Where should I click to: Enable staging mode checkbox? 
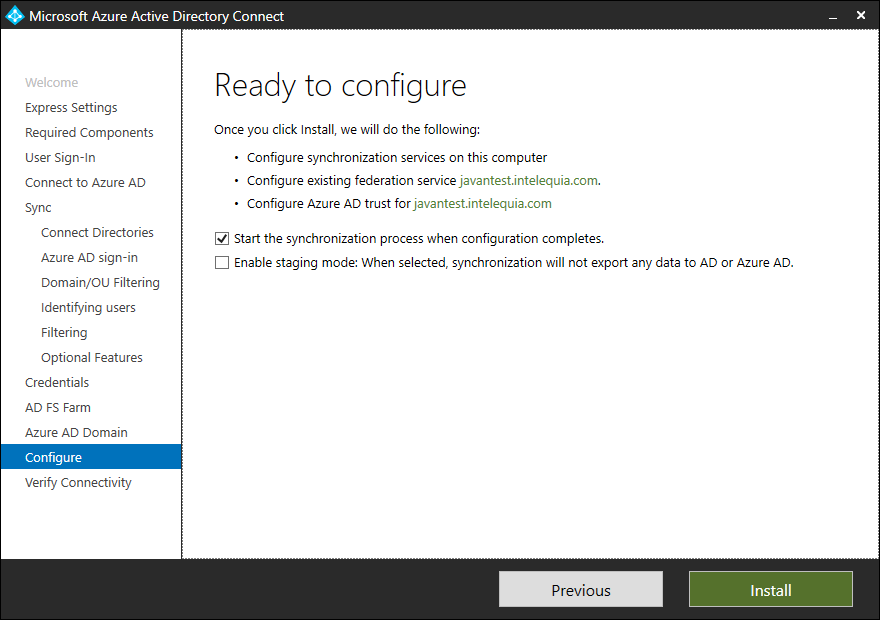(222, 262)
